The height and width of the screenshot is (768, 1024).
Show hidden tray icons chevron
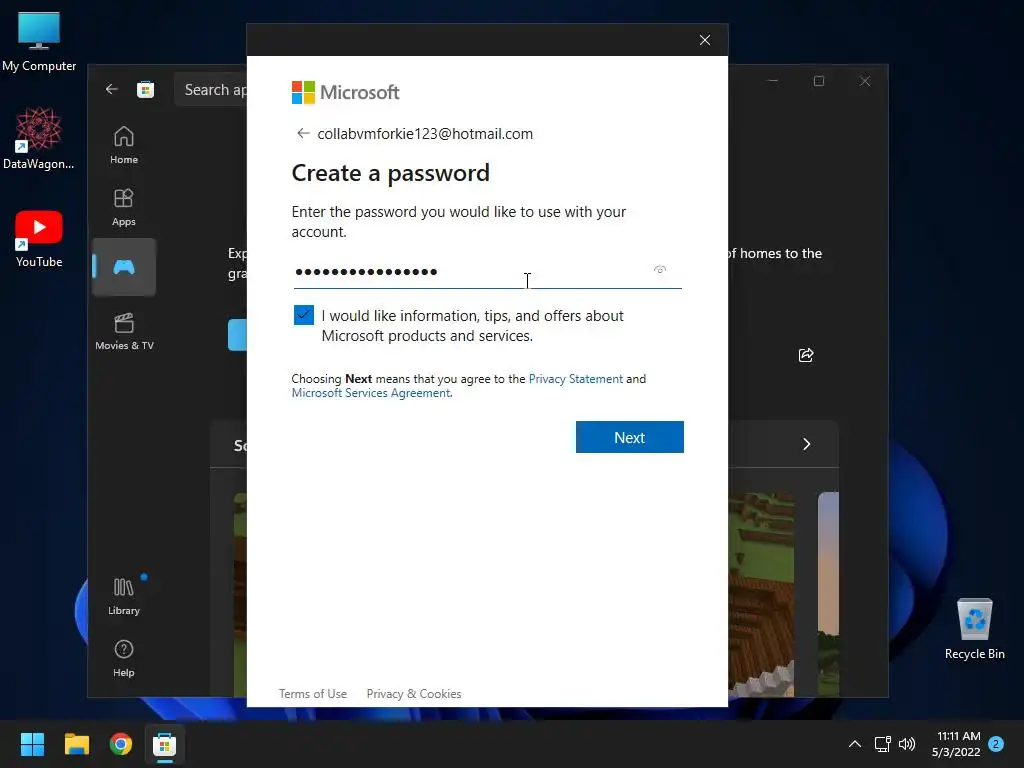point(854,744)
